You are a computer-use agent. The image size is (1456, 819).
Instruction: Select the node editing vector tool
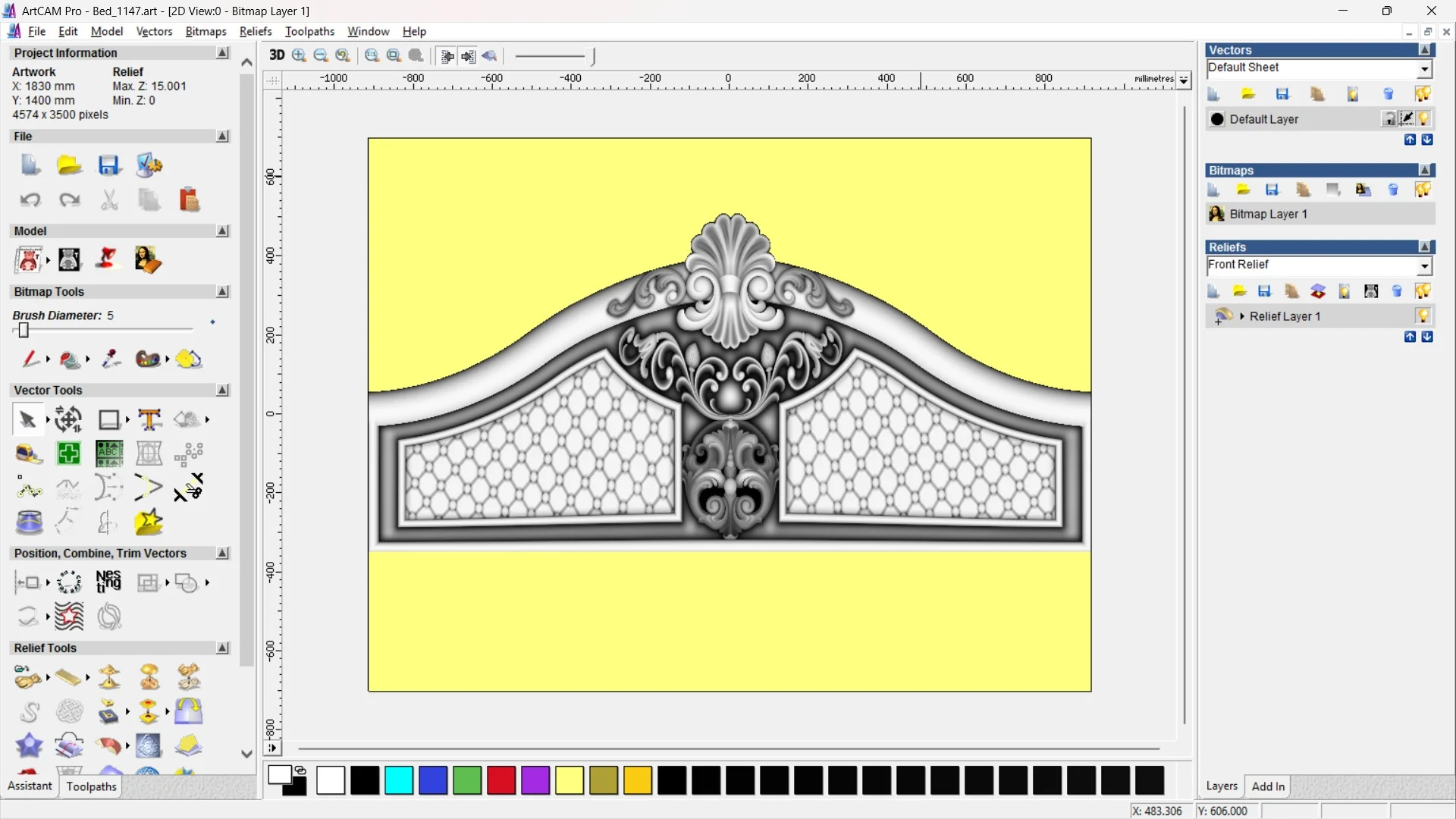point(29,489)
